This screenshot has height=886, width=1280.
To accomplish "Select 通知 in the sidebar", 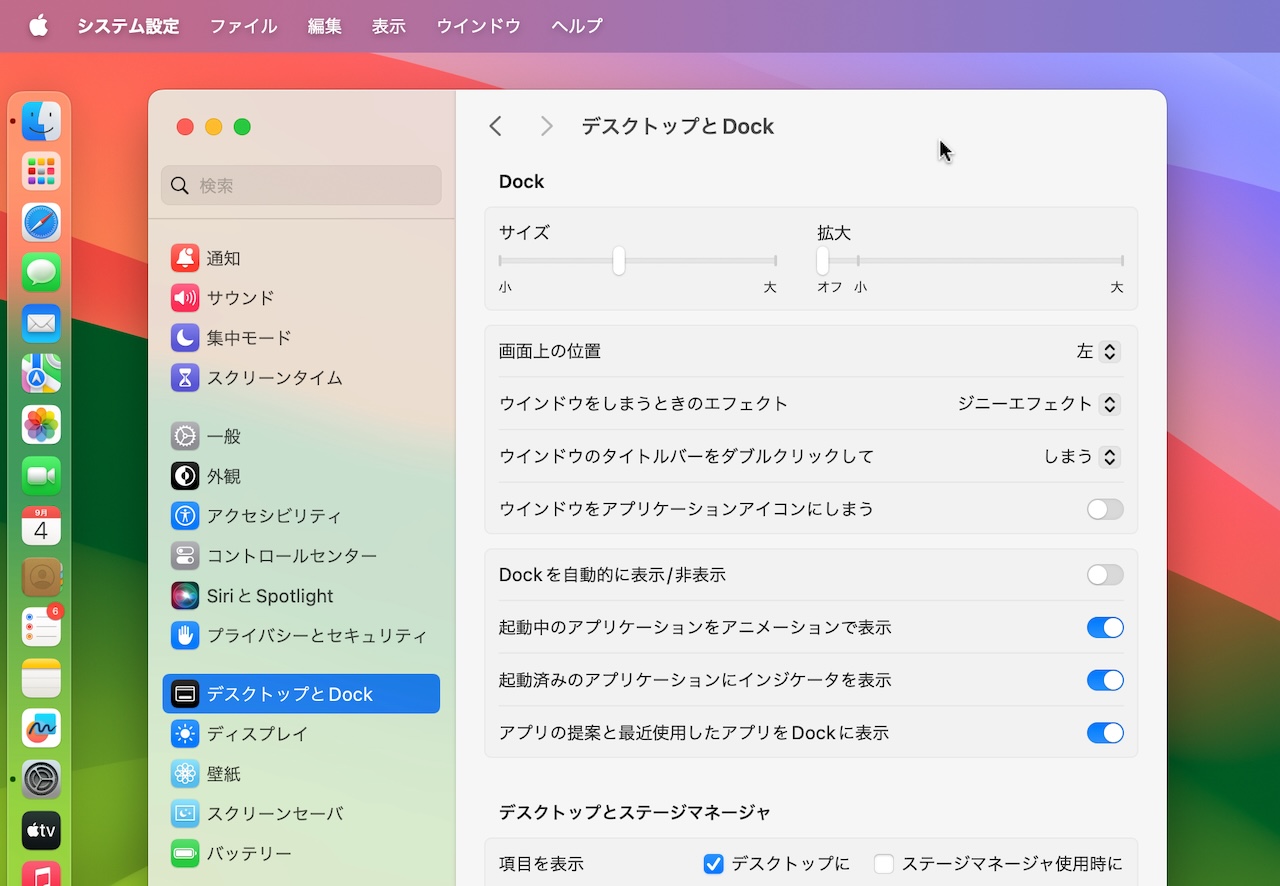I will pyautogui.click(x=301, y=258).
